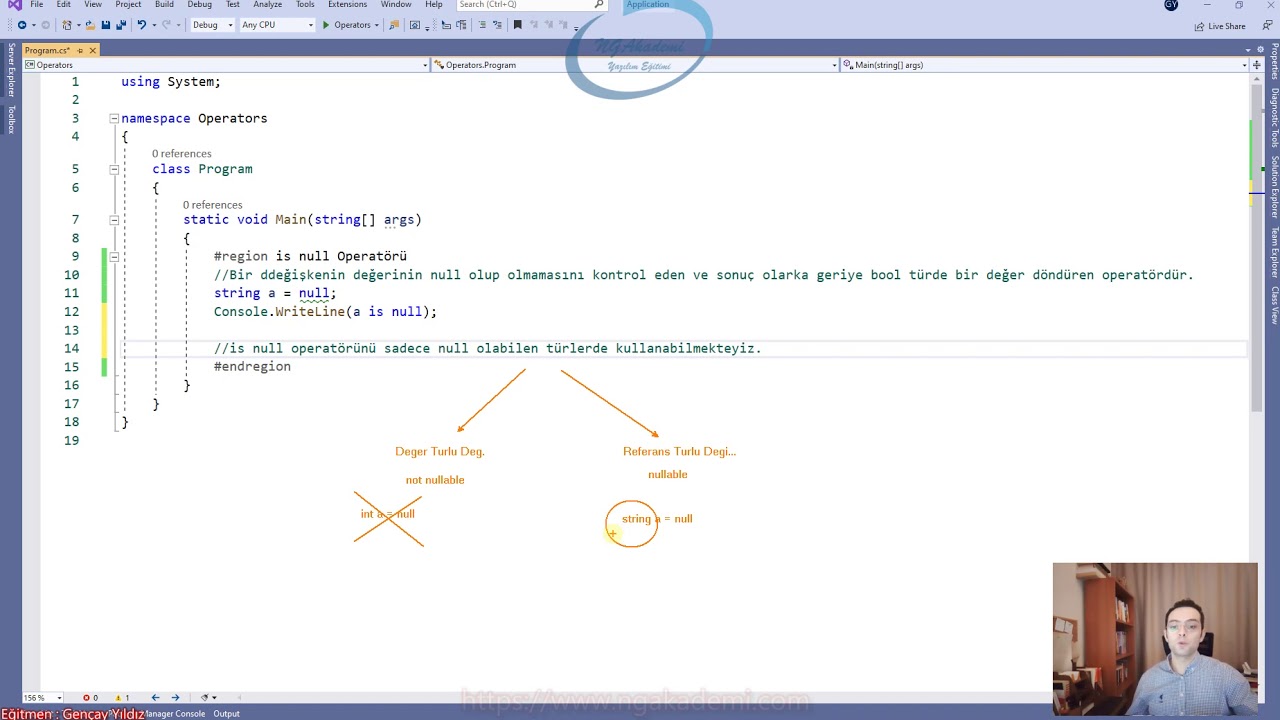Close the Program.cs tab
Image resolution: width=1280 pixels, height=720 pixels.
coord(92,51)
